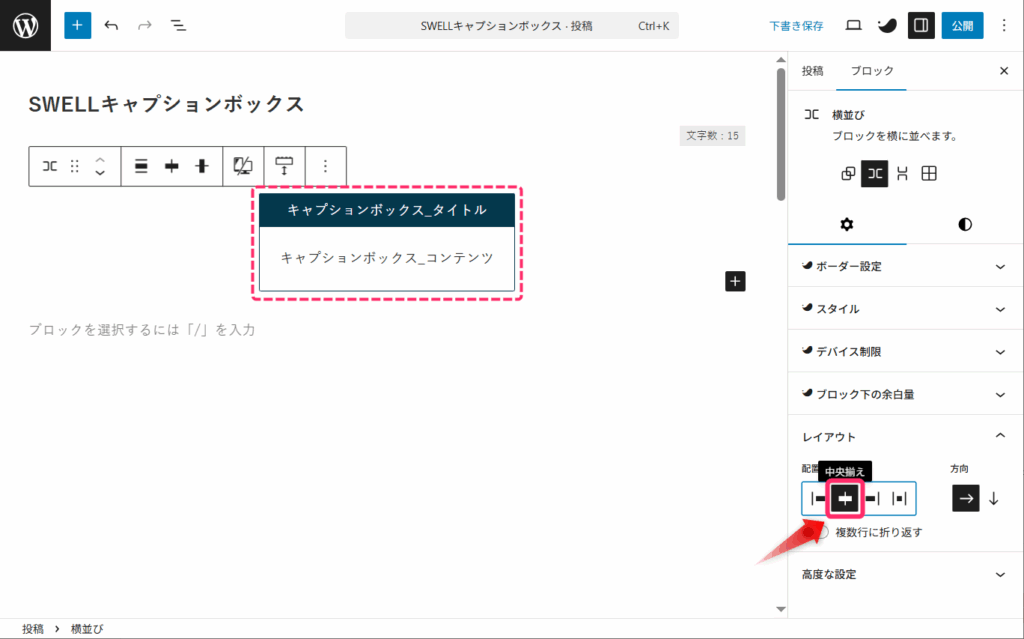Toggle the settings sidebar panel icon

click(921, 25)
